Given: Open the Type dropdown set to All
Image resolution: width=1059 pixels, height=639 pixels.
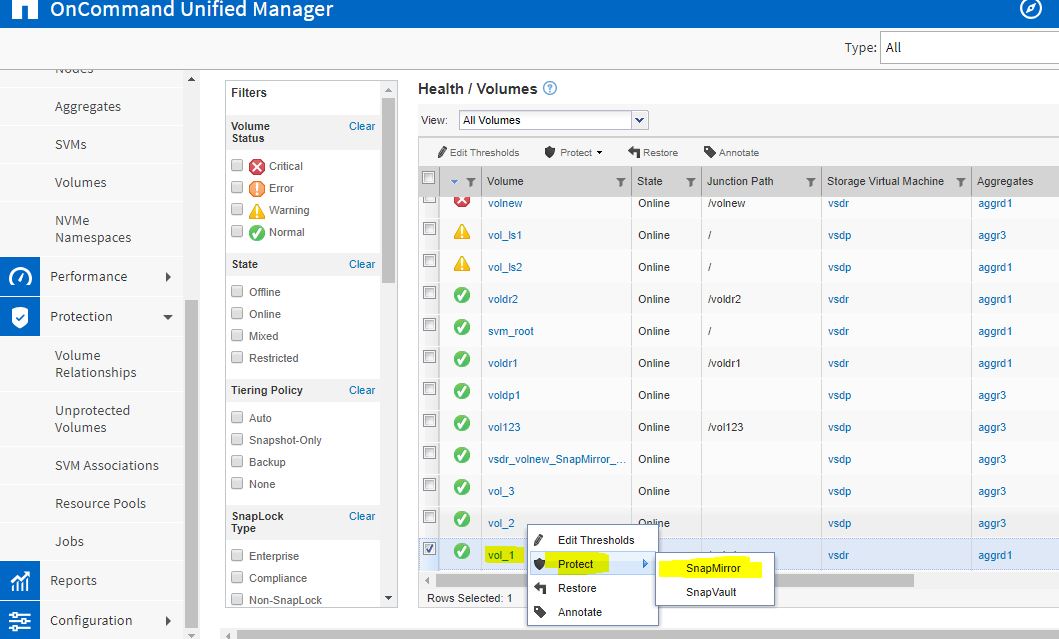Looking at the screenshot, I should pyautogui.click(x=970, y=47).
